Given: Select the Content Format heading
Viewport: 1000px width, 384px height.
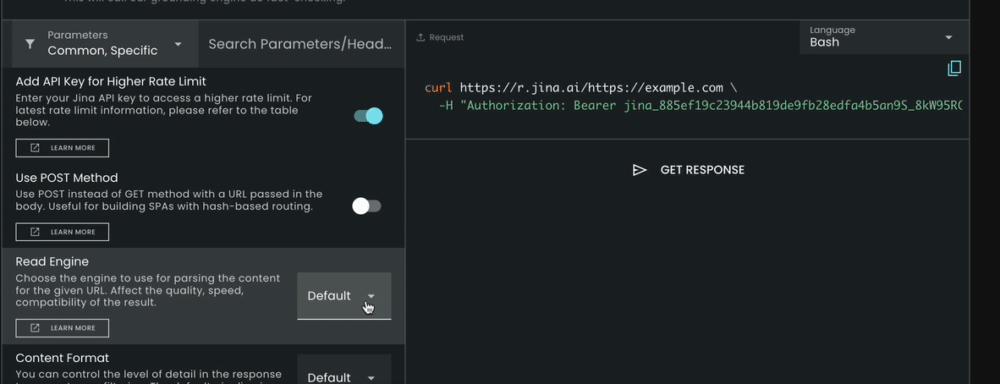Looking at the screenshot, I should pos(62,358).
